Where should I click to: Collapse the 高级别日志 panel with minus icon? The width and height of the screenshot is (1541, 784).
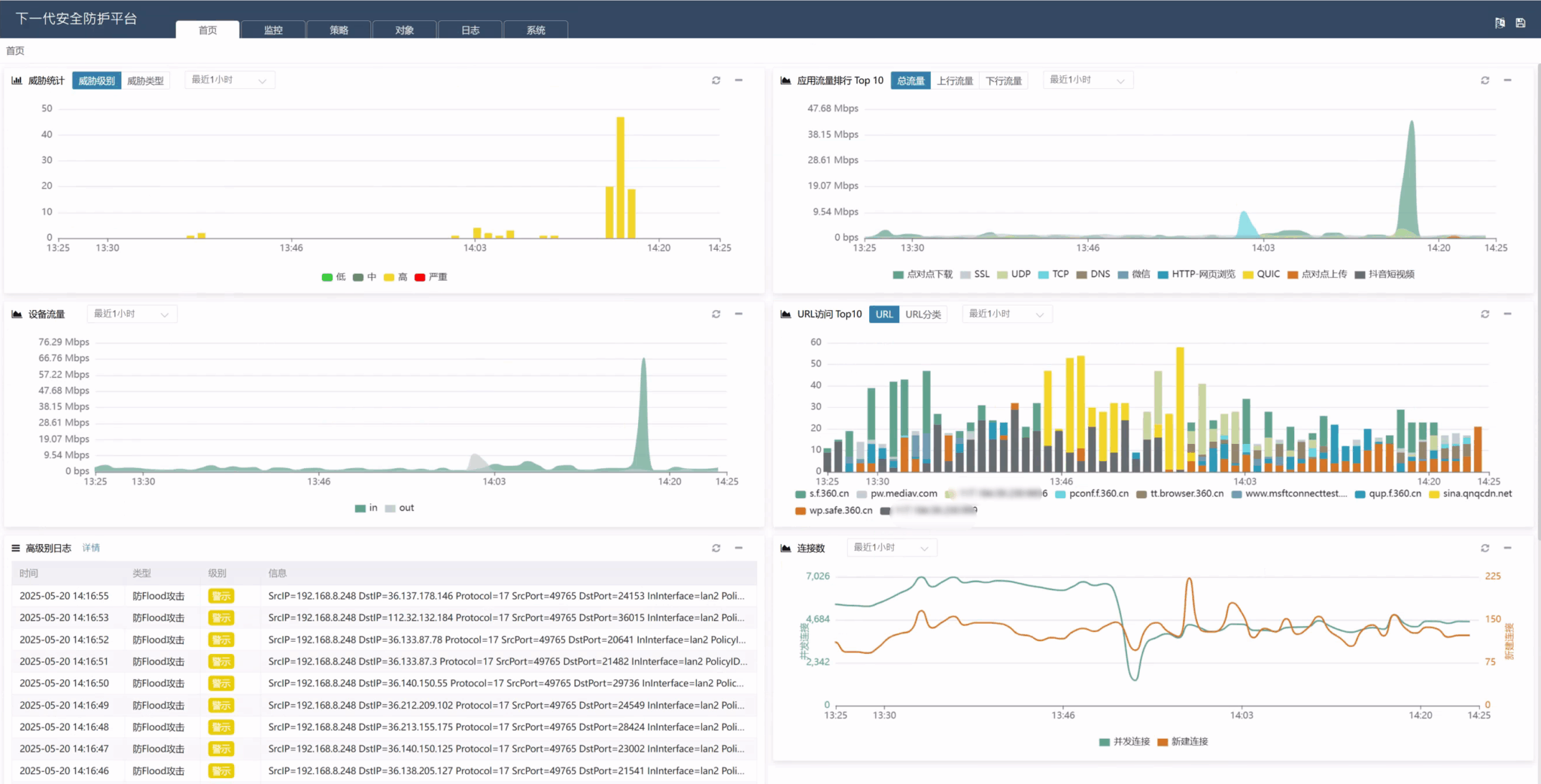[x=739, y=548]
